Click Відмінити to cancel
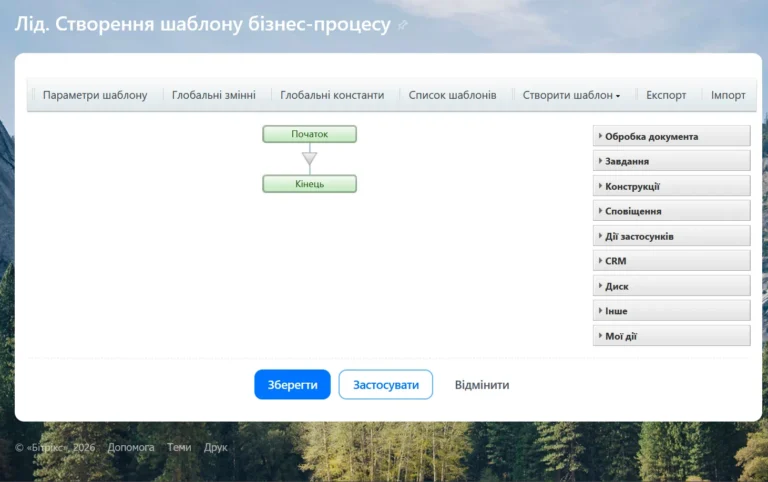 click(x=482, y=385)
